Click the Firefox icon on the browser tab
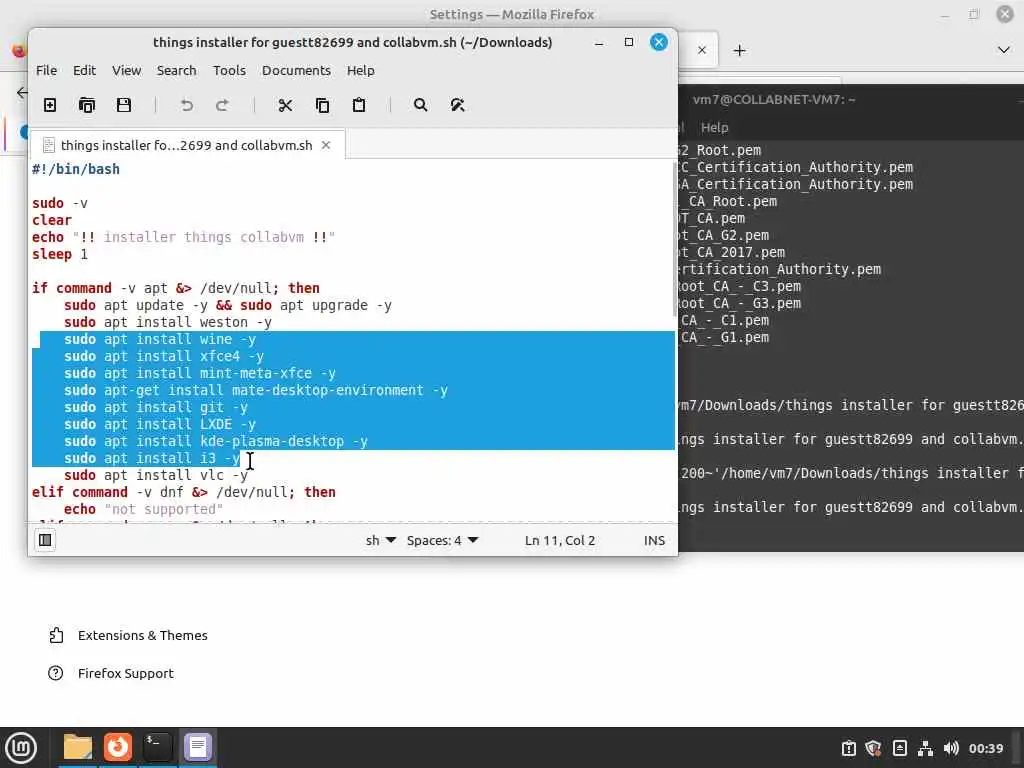 18,50
